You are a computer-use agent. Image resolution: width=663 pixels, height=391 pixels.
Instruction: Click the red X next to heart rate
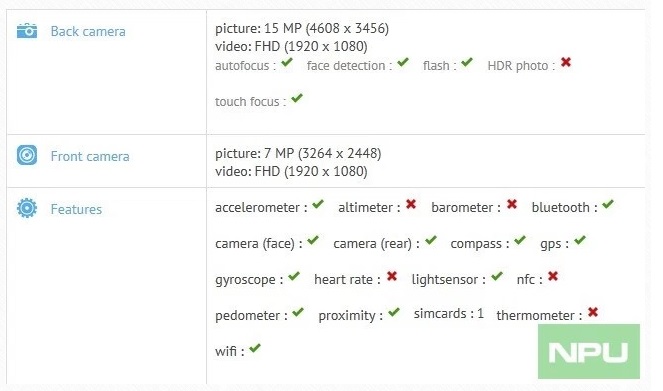[x=392, y=276]
